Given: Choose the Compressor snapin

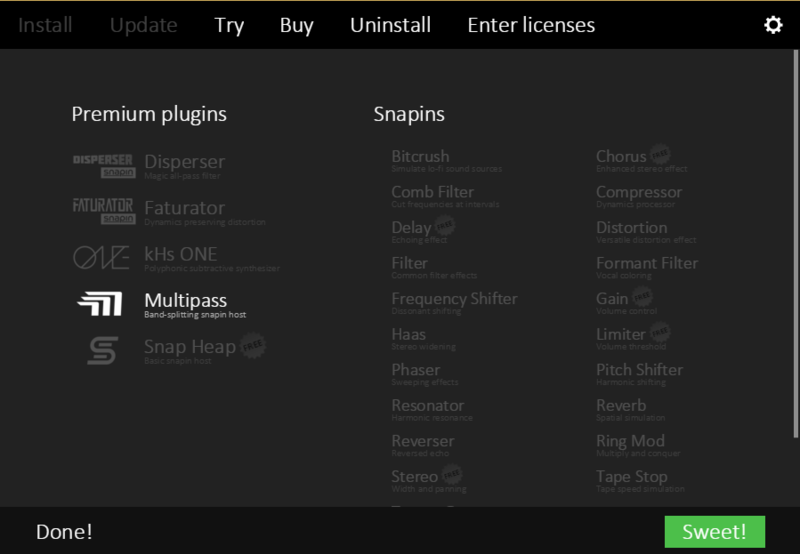Looking at the screenshot, I should (639, 192).
